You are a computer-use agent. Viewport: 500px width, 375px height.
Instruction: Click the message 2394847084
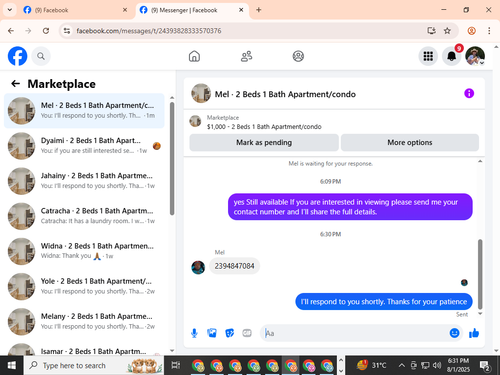click(x=234, y=266)
